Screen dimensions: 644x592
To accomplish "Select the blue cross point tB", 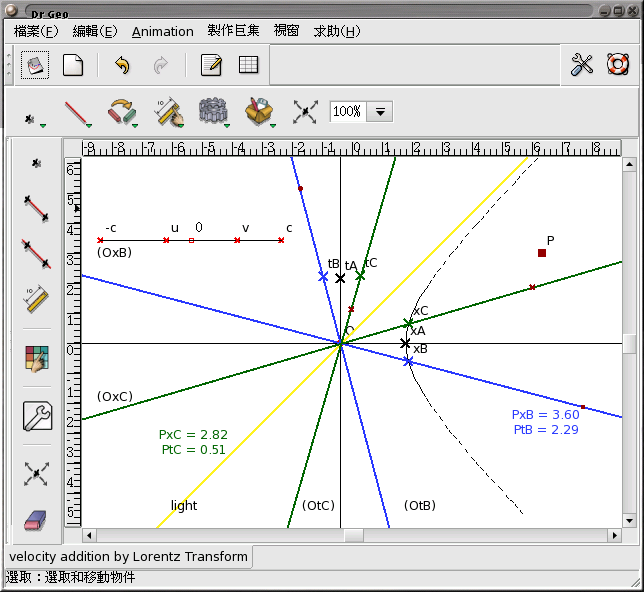I will (323, 276).
